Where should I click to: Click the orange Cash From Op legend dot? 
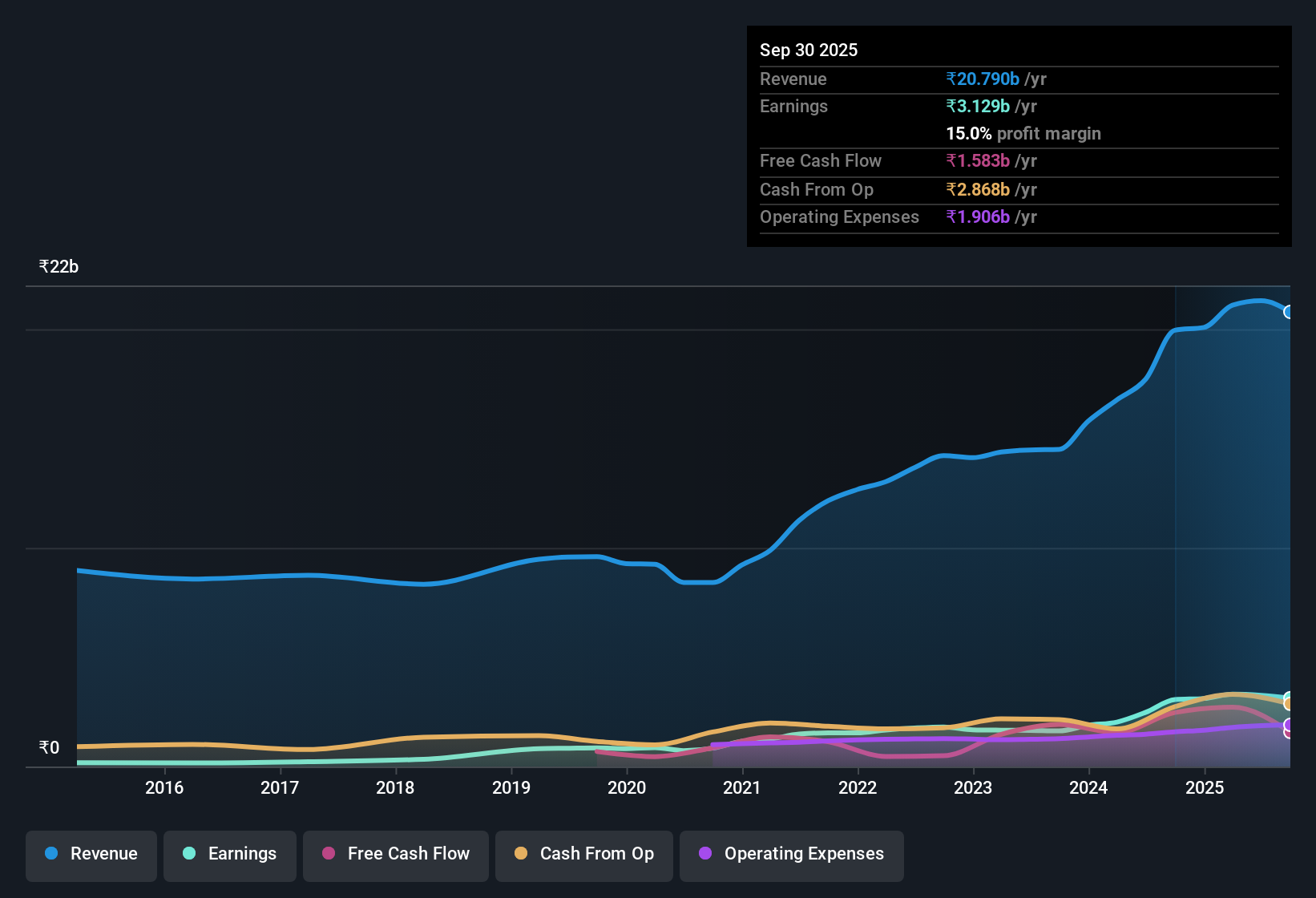click(x=520, y=854)
